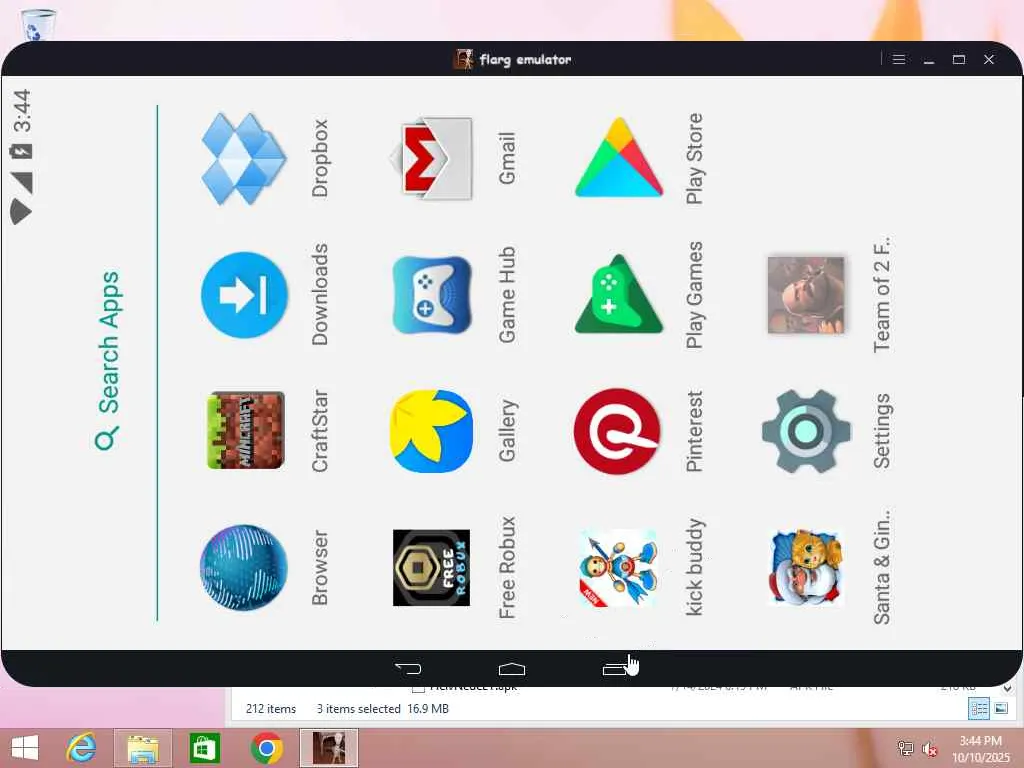Screen dimensions: 1024x768
Task: Open the Team of 2 F.. app
Action: pyautogui.click(x=806, y=295)
